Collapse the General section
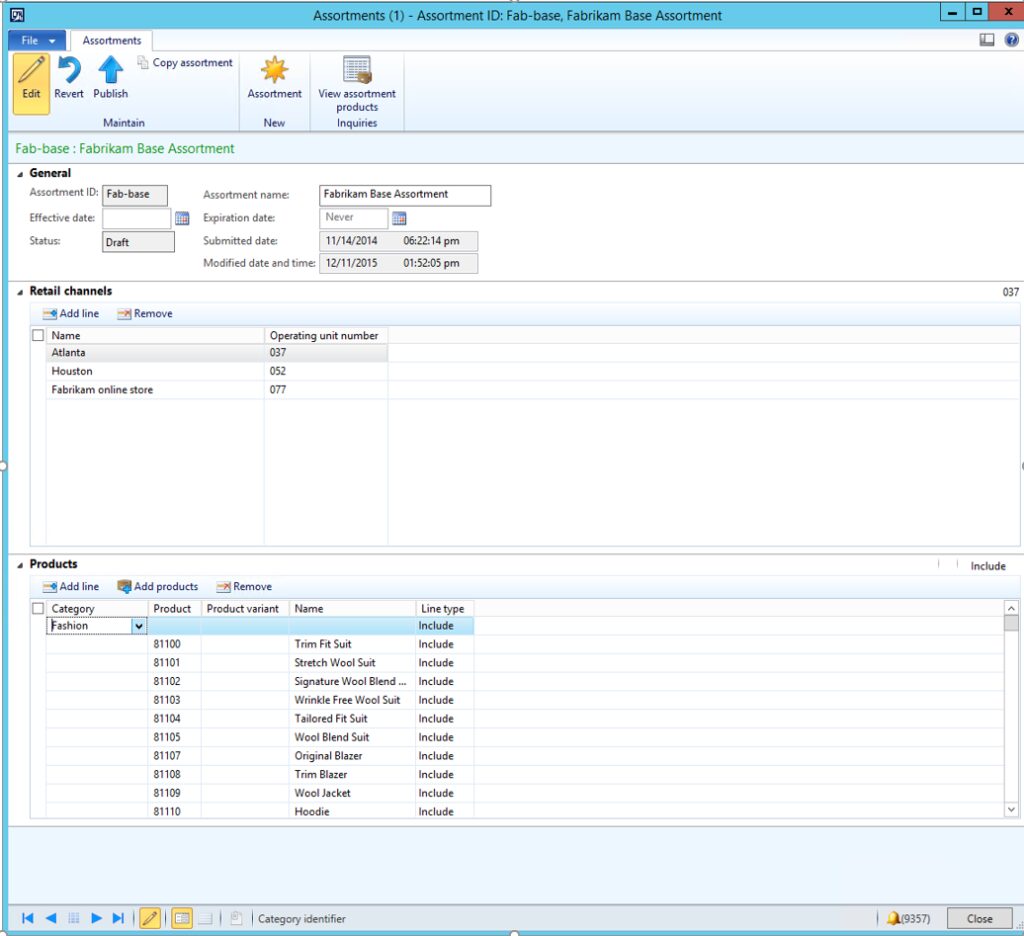Screen dimensions: 1024x936 point(20,174)
